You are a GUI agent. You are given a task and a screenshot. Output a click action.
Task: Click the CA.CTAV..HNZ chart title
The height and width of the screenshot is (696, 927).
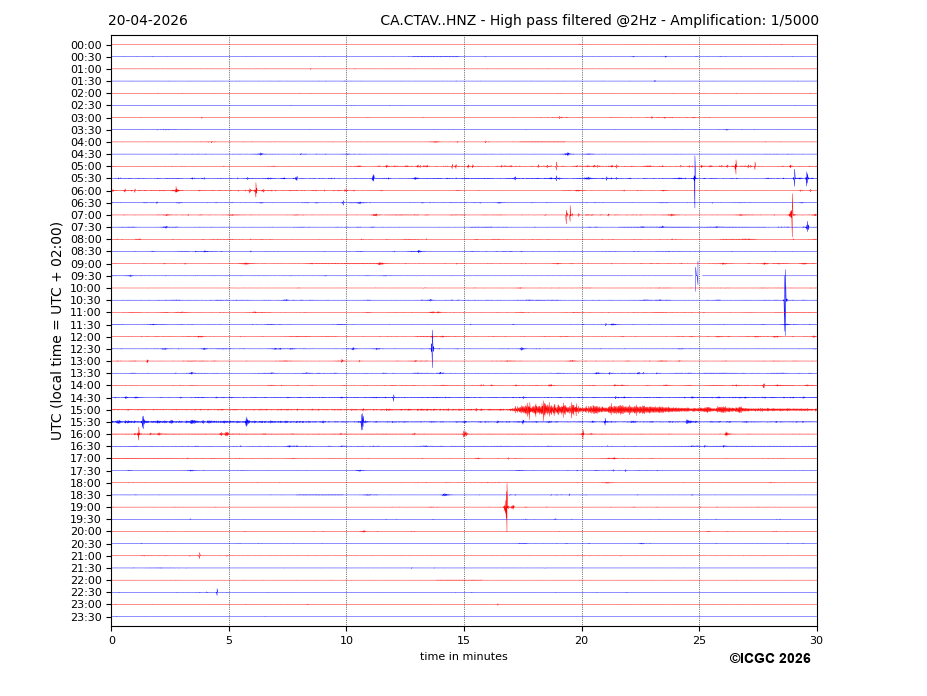tap(599, 21)
